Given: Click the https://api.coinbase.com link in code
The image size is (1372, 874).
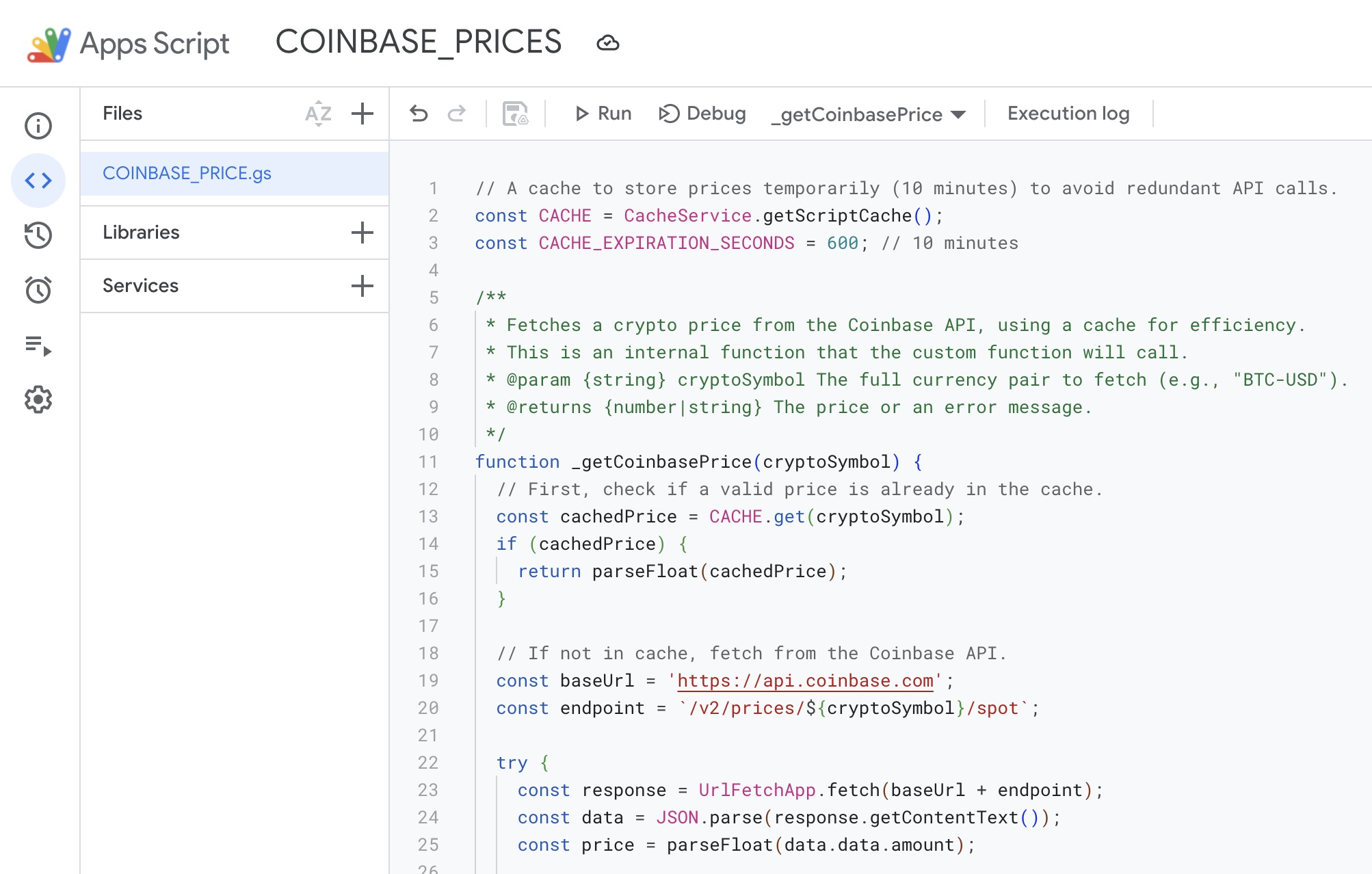Looking at the screenshot, I should (805, 681).
